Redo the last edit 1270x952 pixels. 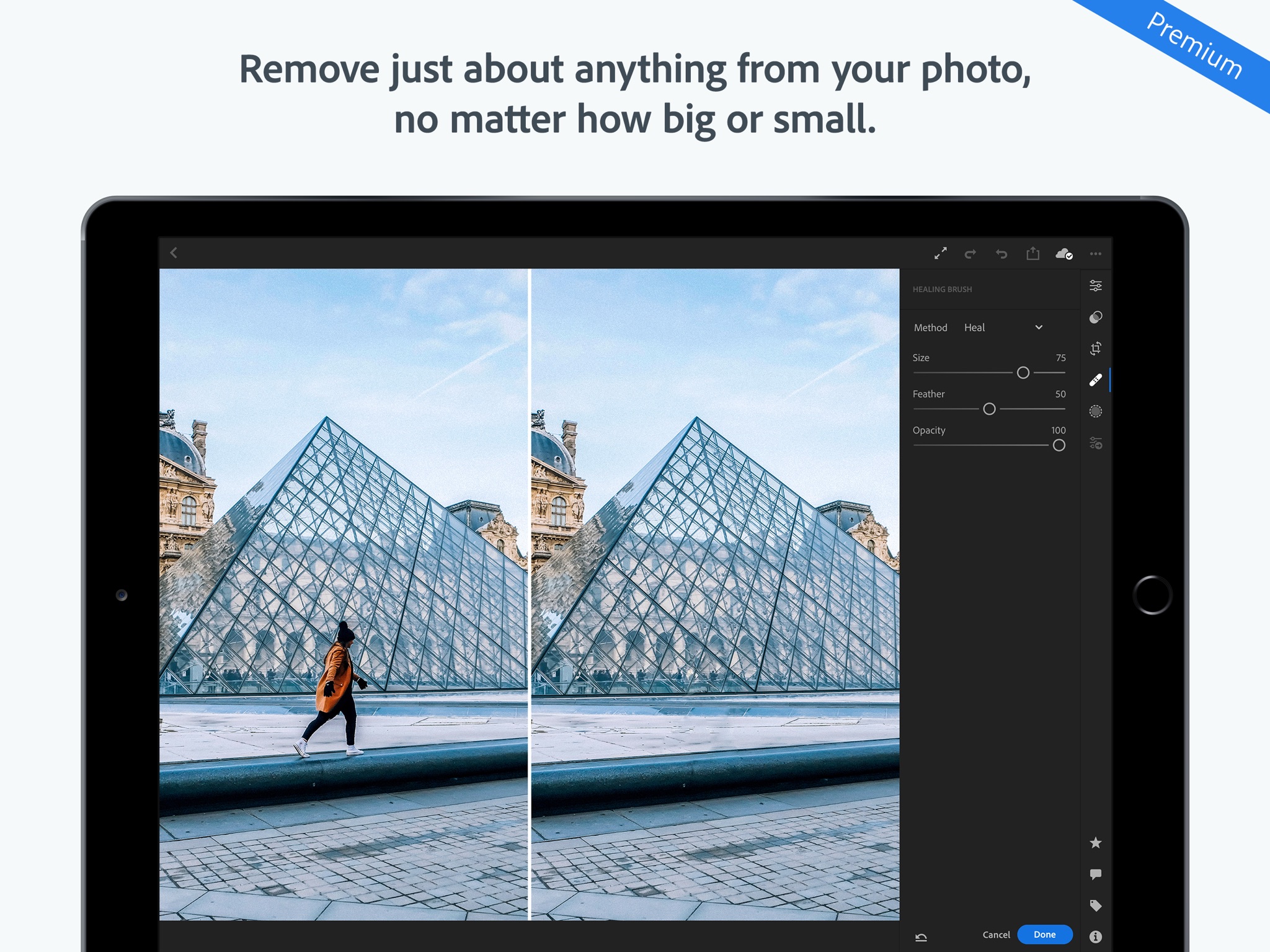coord(970,254)
